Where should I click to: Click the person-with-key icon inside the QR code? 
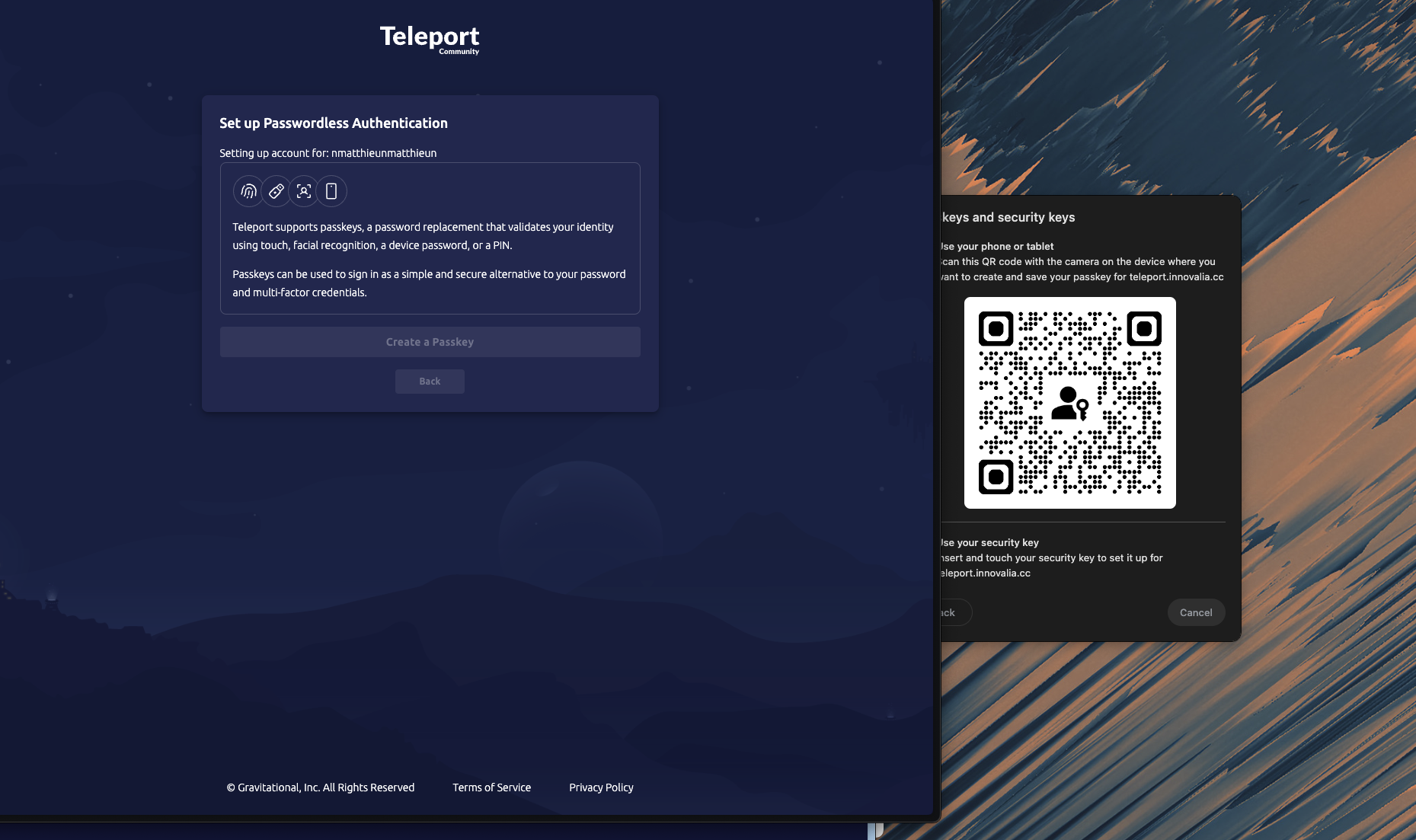pos(1069,405)
